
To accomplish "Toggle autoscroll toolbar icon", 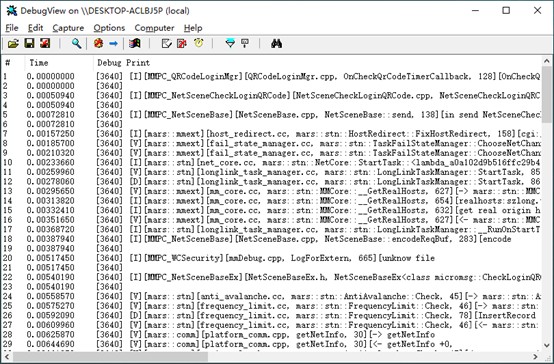I will [x=182, y=43].
